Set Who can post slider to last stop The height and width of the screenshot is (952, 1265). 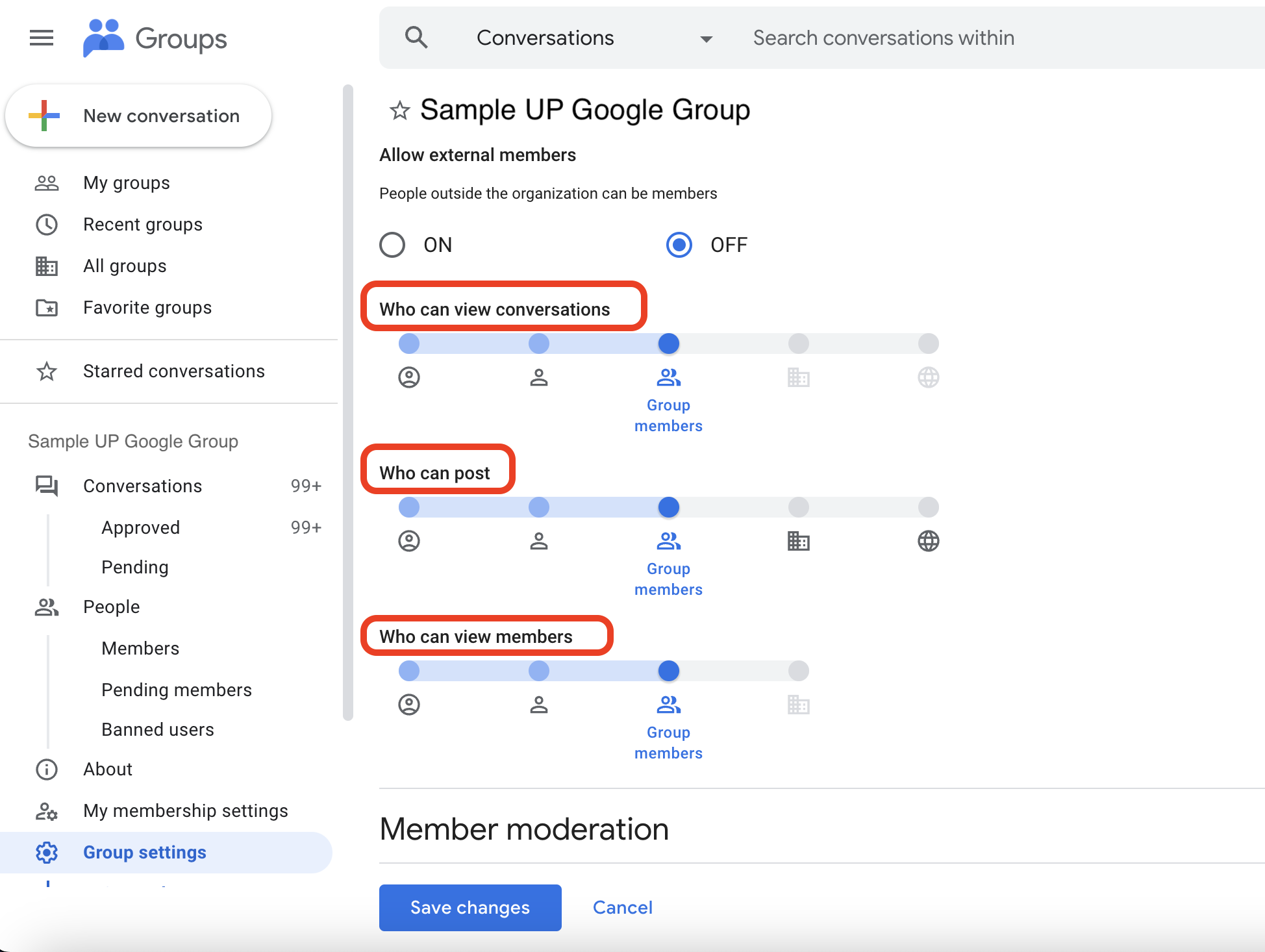click(x=929, y=507)
